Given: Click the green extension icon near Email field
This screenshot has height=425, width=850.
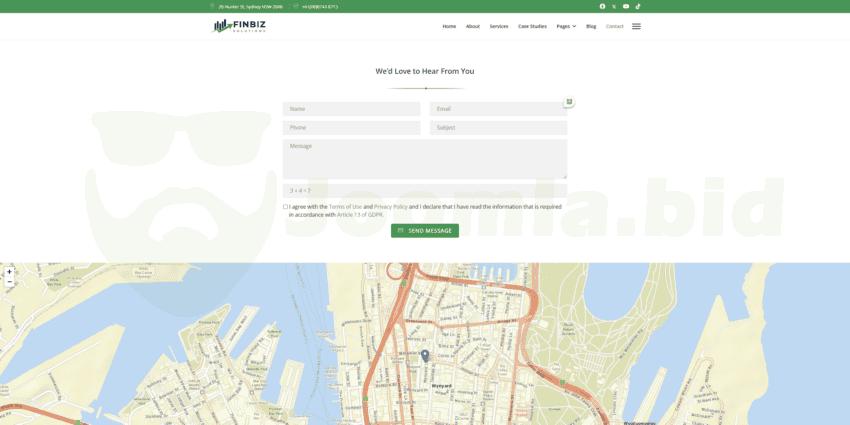Looking at the screenshot, I should (569, 101).
